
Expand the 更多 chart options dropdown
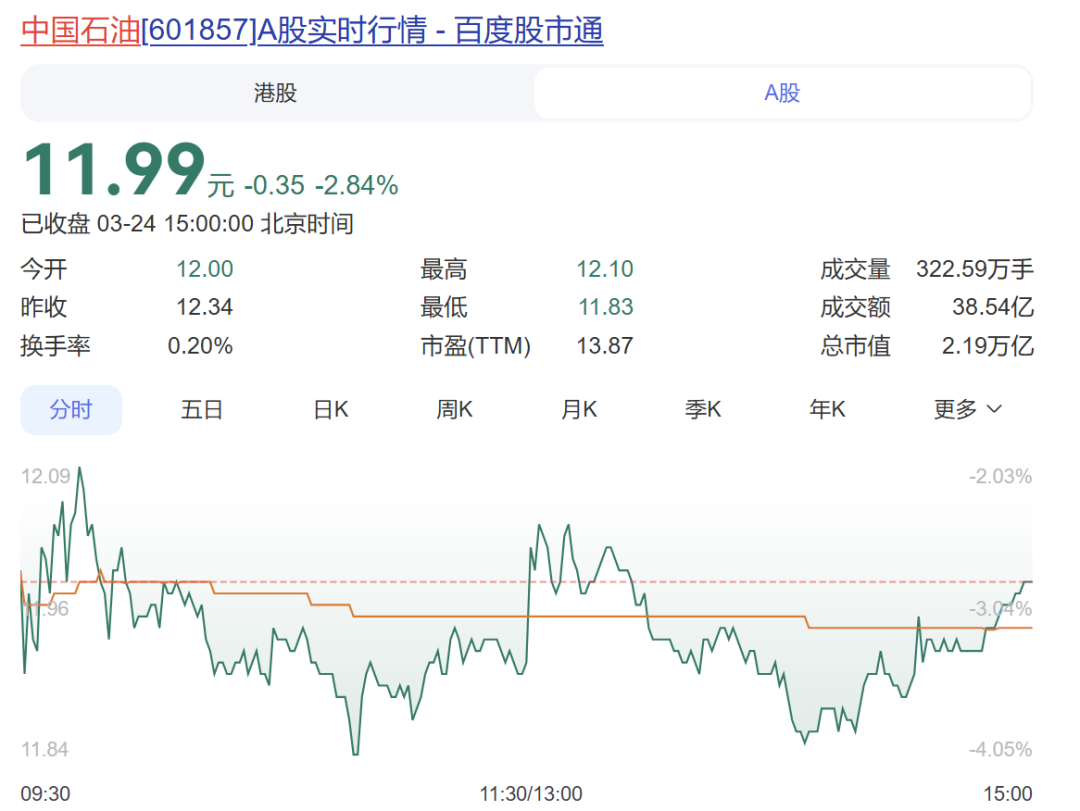pos(967,410)
